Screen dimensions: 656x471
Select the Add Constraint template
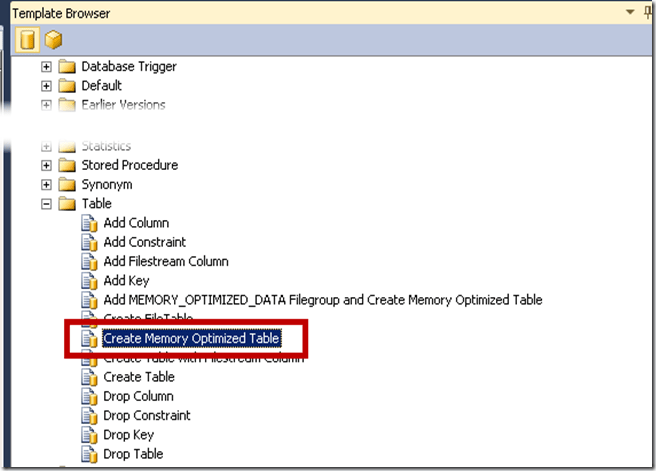[x=144, y=242]
